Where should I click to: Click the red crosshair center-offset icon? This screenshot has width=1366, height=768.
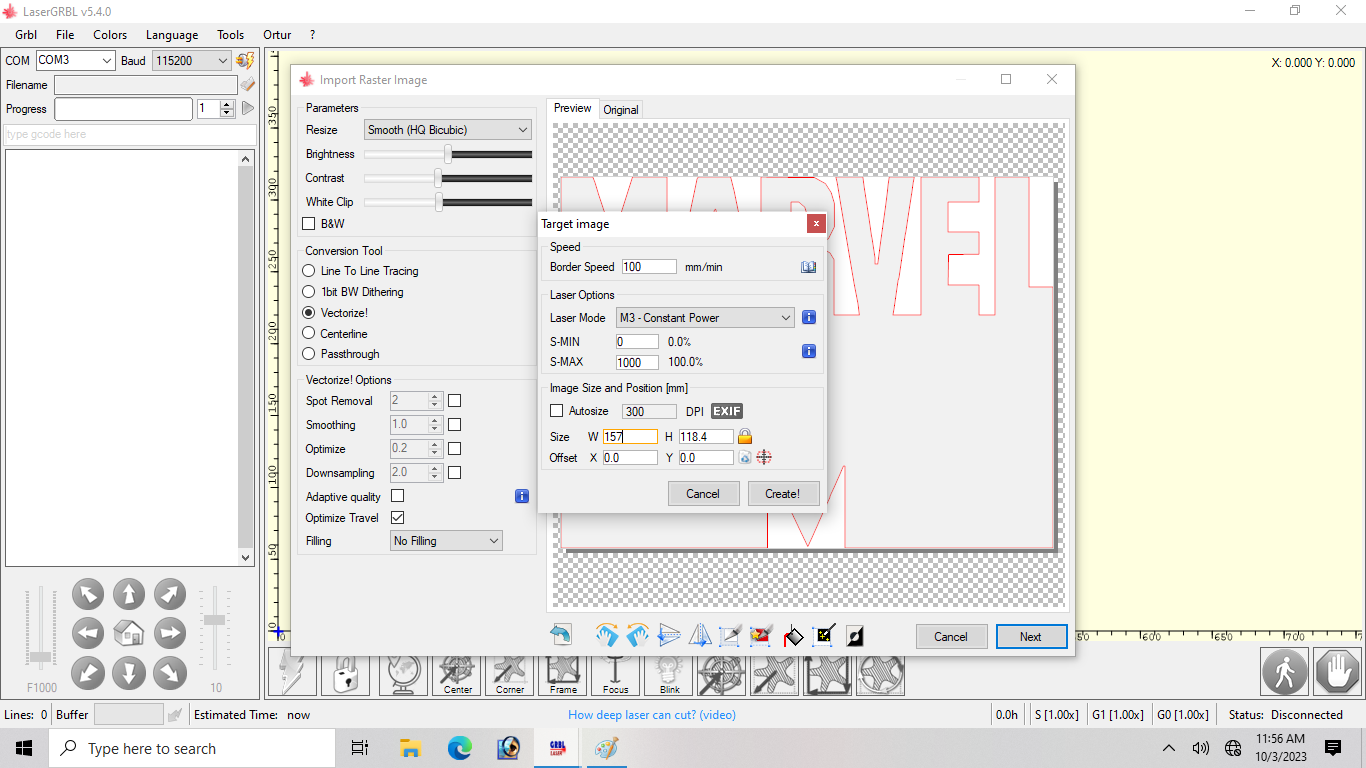click(764, 457)
